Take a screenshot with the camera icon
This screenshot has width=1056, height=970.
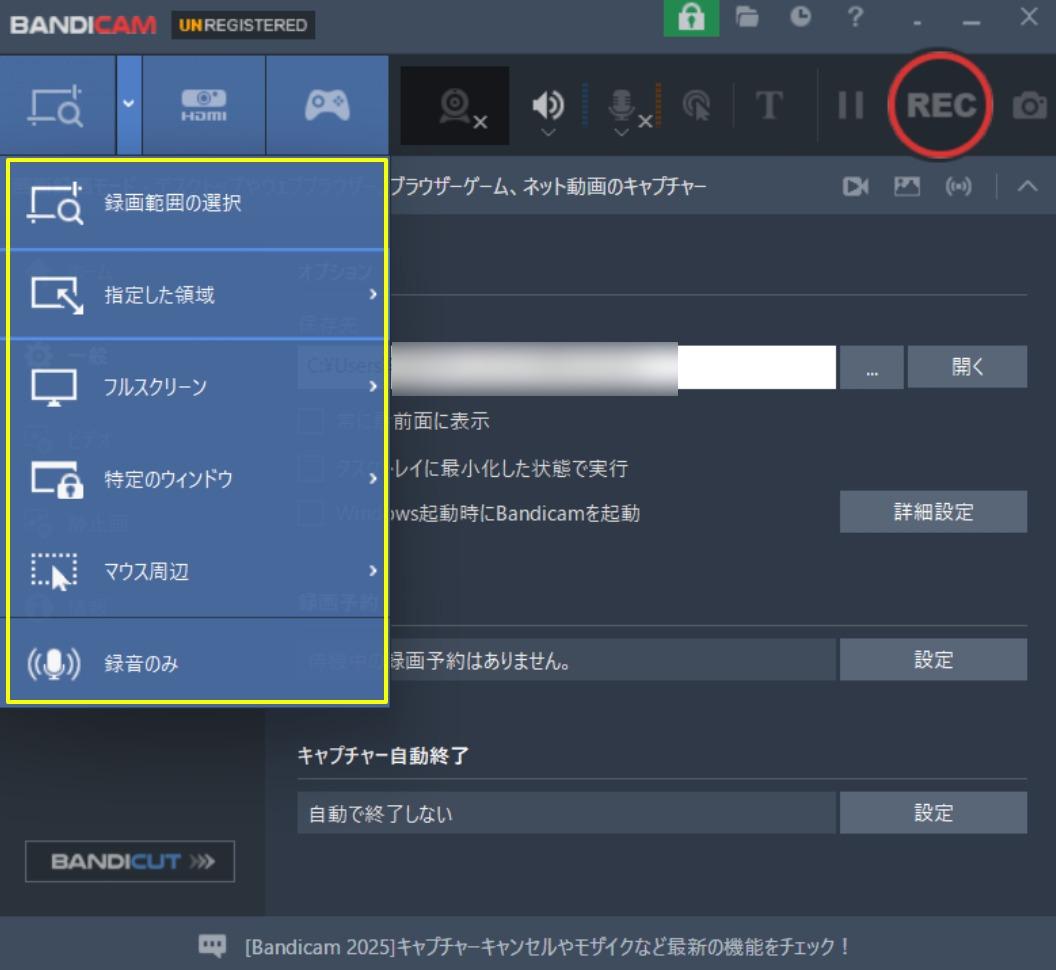coord(1030,106)
